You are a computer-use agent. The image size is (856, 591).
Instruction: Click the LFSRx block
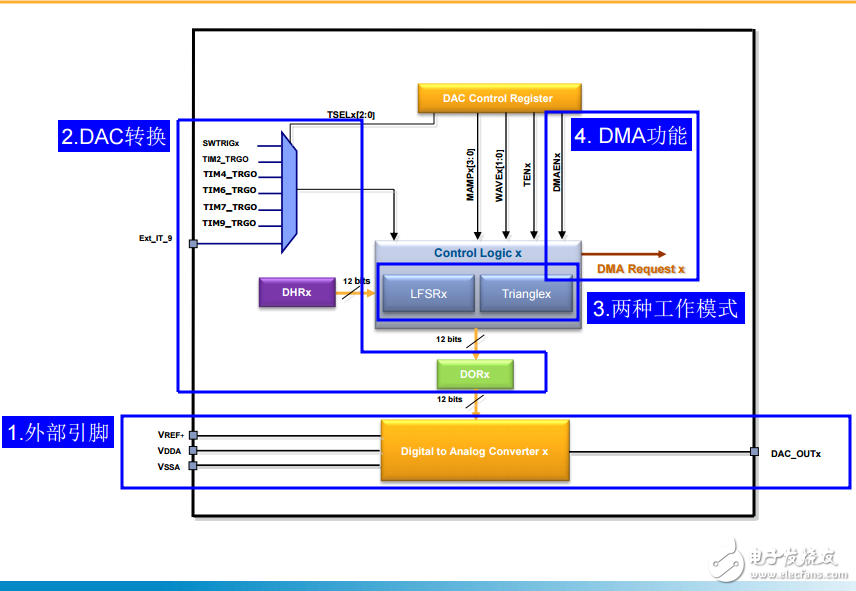click(x=428, y=294)
